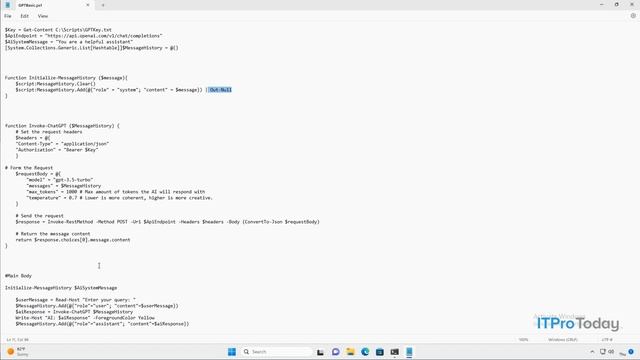Viewport: 640px width, 360px height.
Task: Click the "# Form the Request" comment
Action: (29, 168)
